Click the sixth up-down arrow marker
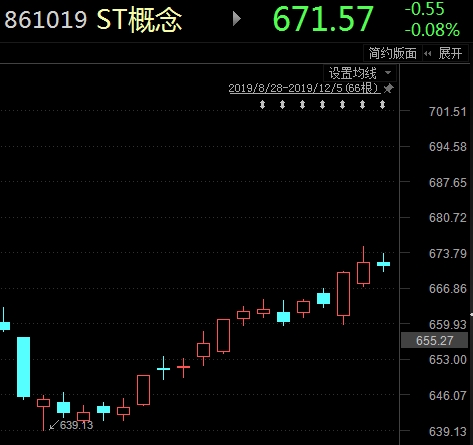This screenshot has width=473, height=445. point(362,105)
